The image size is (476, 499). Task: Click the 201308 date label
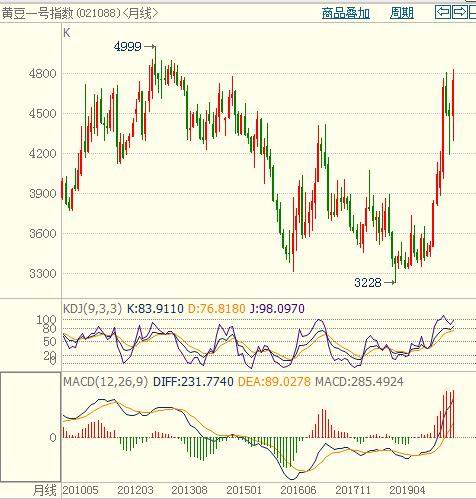tap(189, 490)
